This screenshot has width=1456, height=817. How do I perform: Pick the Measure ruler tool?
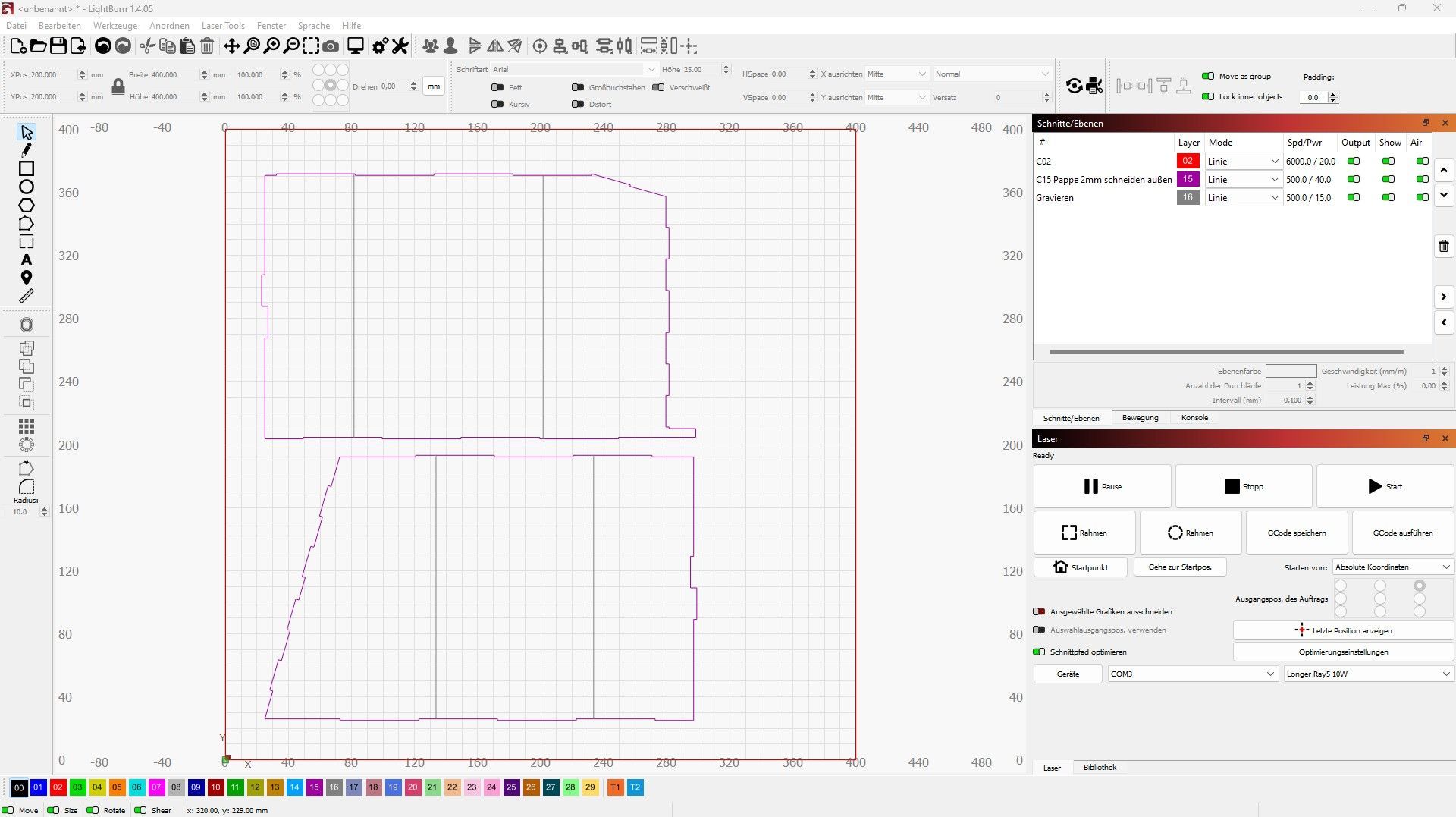[27, 297]
